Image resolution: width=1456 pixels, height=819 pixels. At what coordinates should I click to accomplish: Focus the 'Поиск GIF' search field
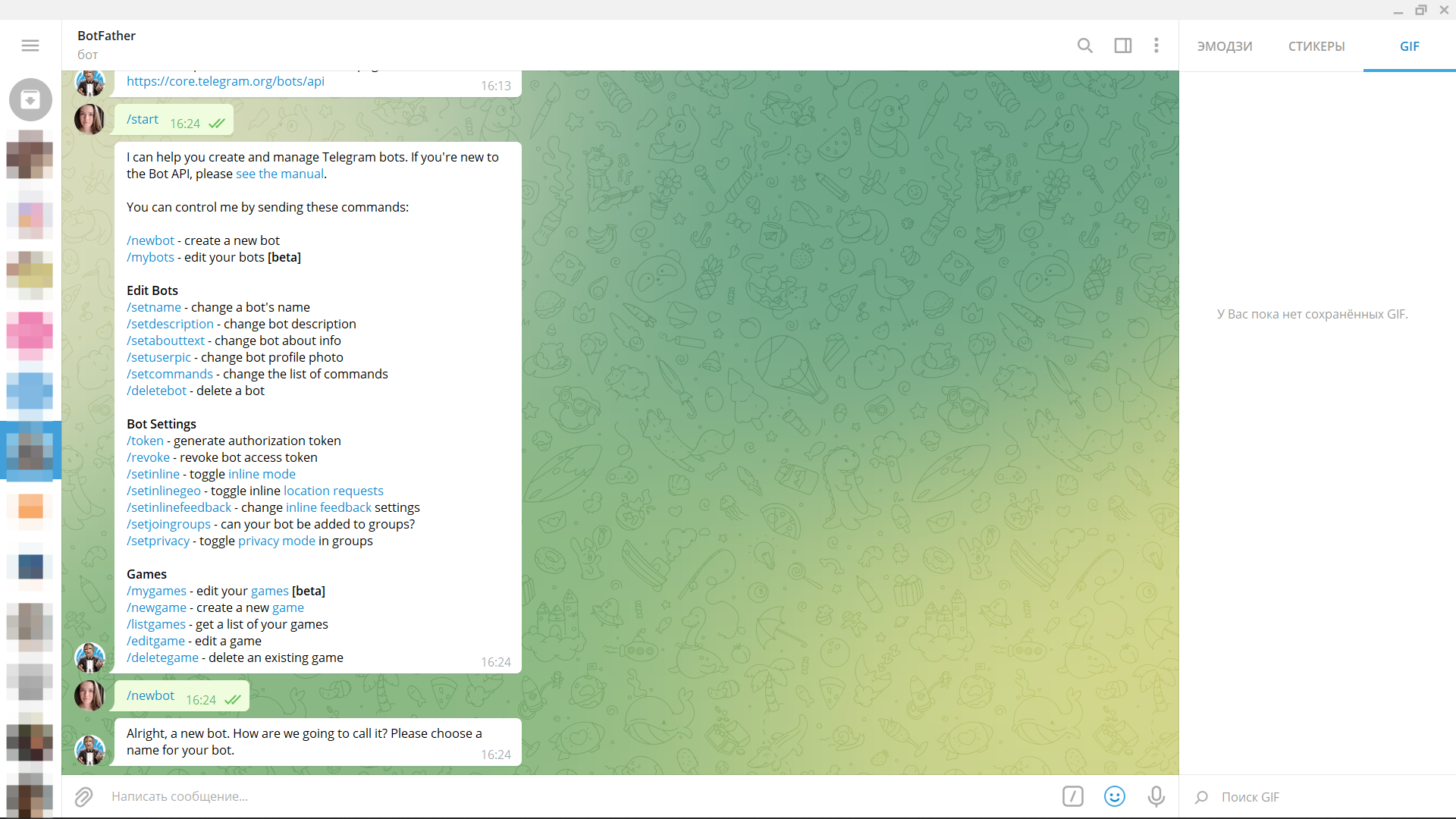click(x=1331, y=797)
